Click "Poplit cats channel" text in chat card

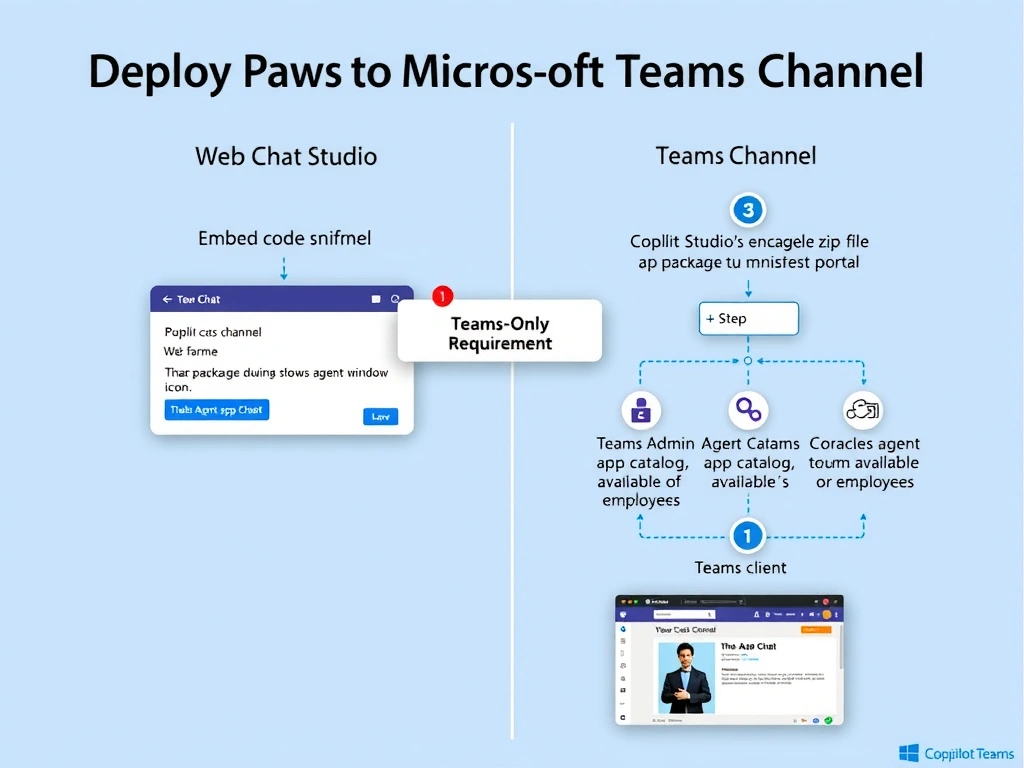(x=213, y=332)
